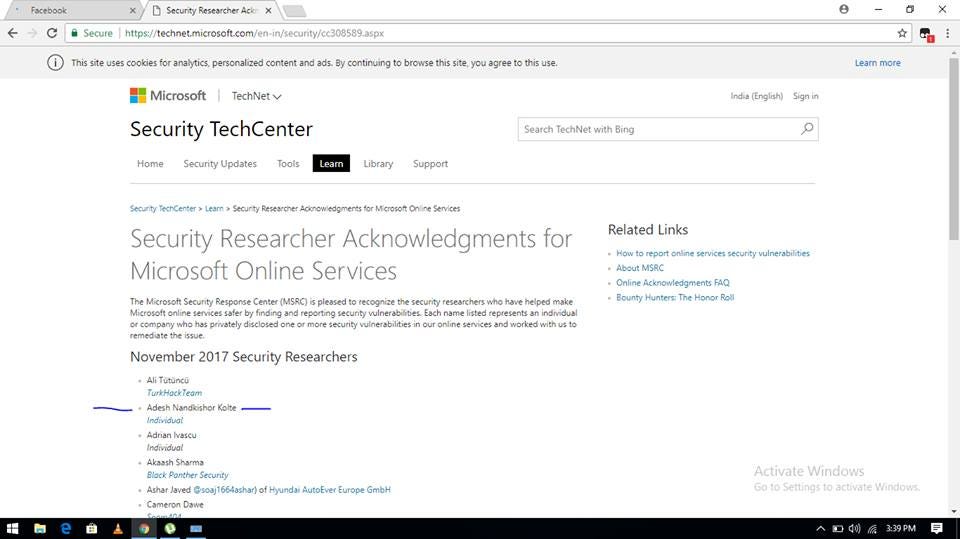Open the Action Center notifications icon

(x=937, y=529)
